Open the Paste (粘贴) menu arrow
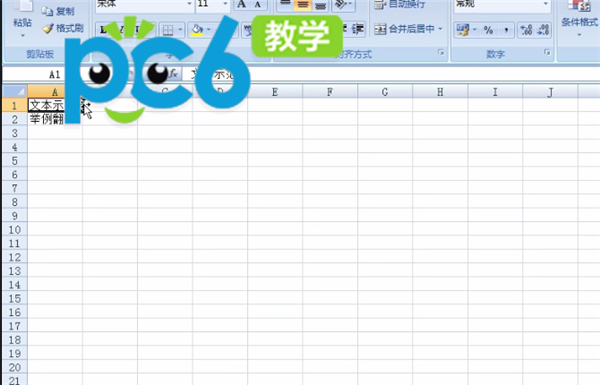Screen dimensions: 600x385 coord(23,36)
